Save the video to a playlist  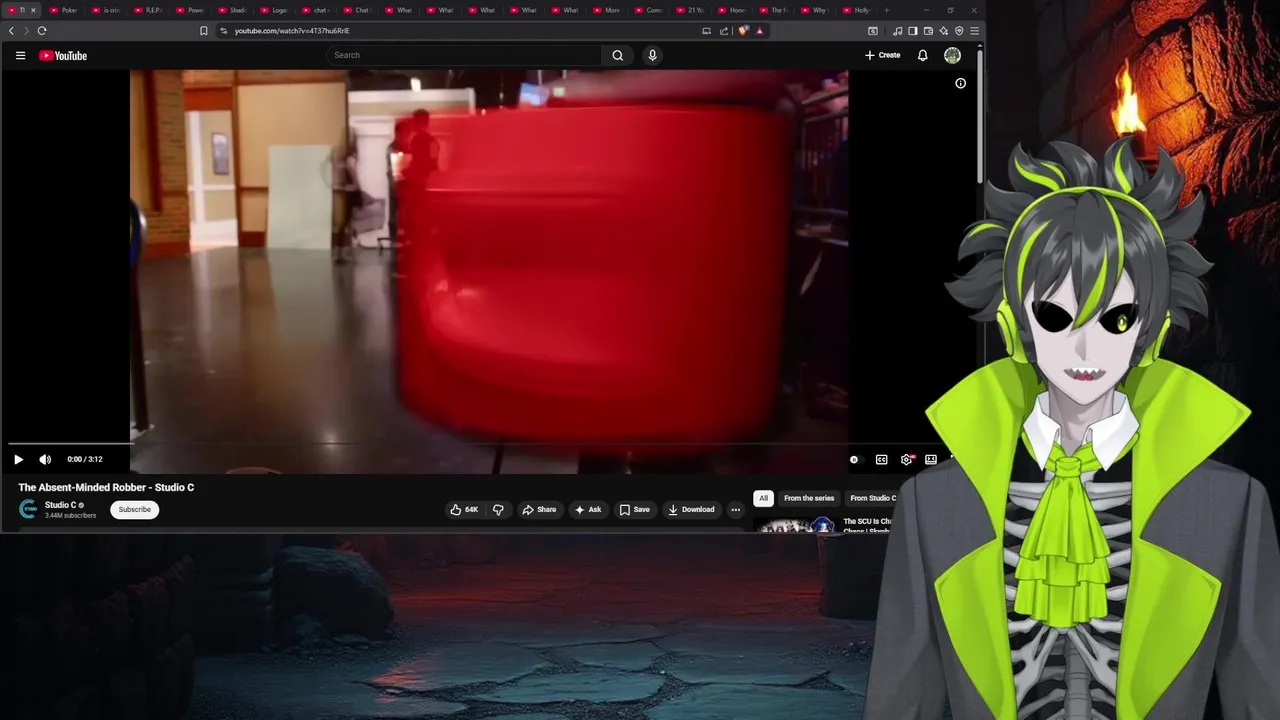tap(635, 509)
